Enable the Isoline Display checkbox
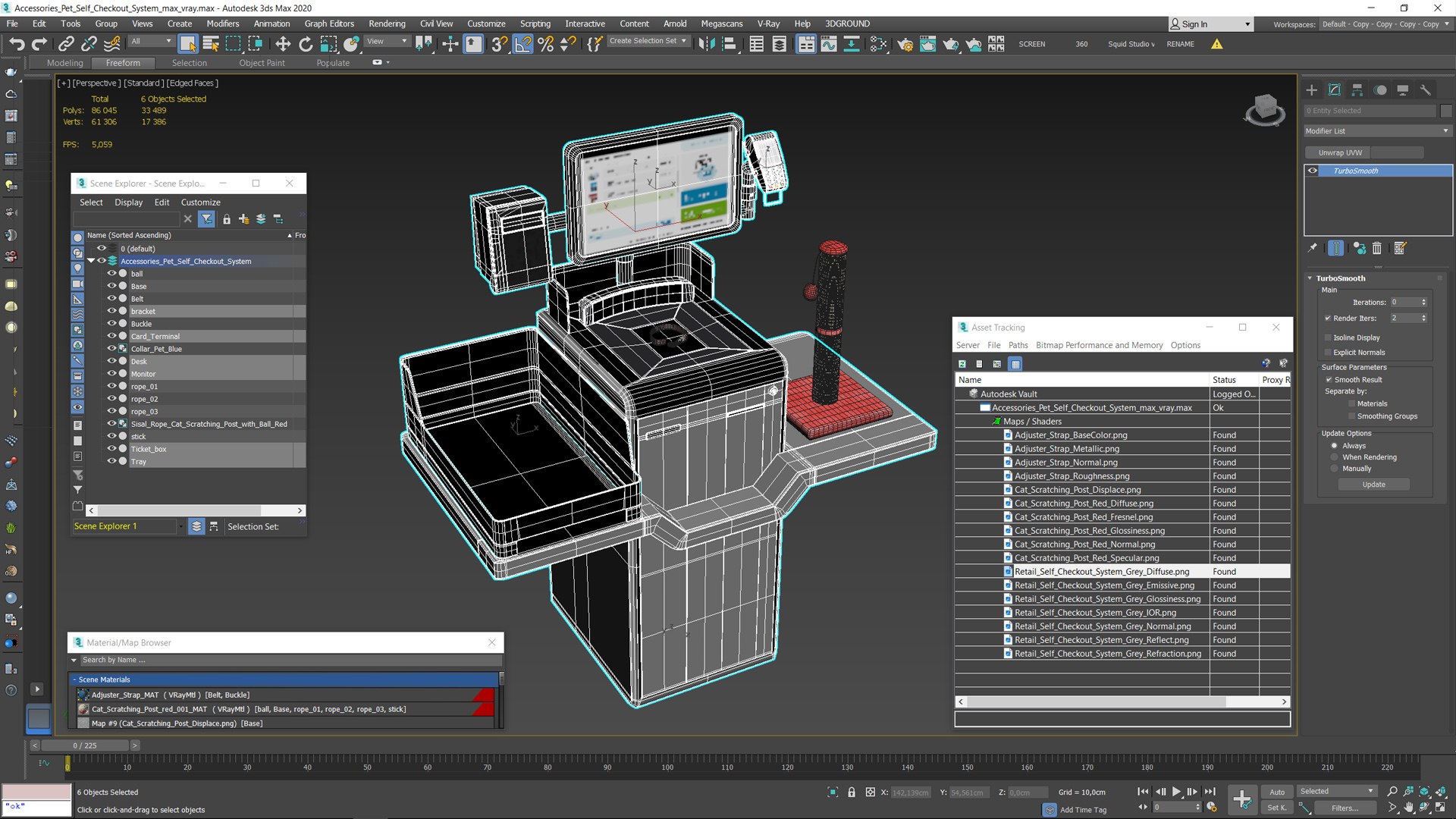The image size is (1456, 819). point(1328,337)
